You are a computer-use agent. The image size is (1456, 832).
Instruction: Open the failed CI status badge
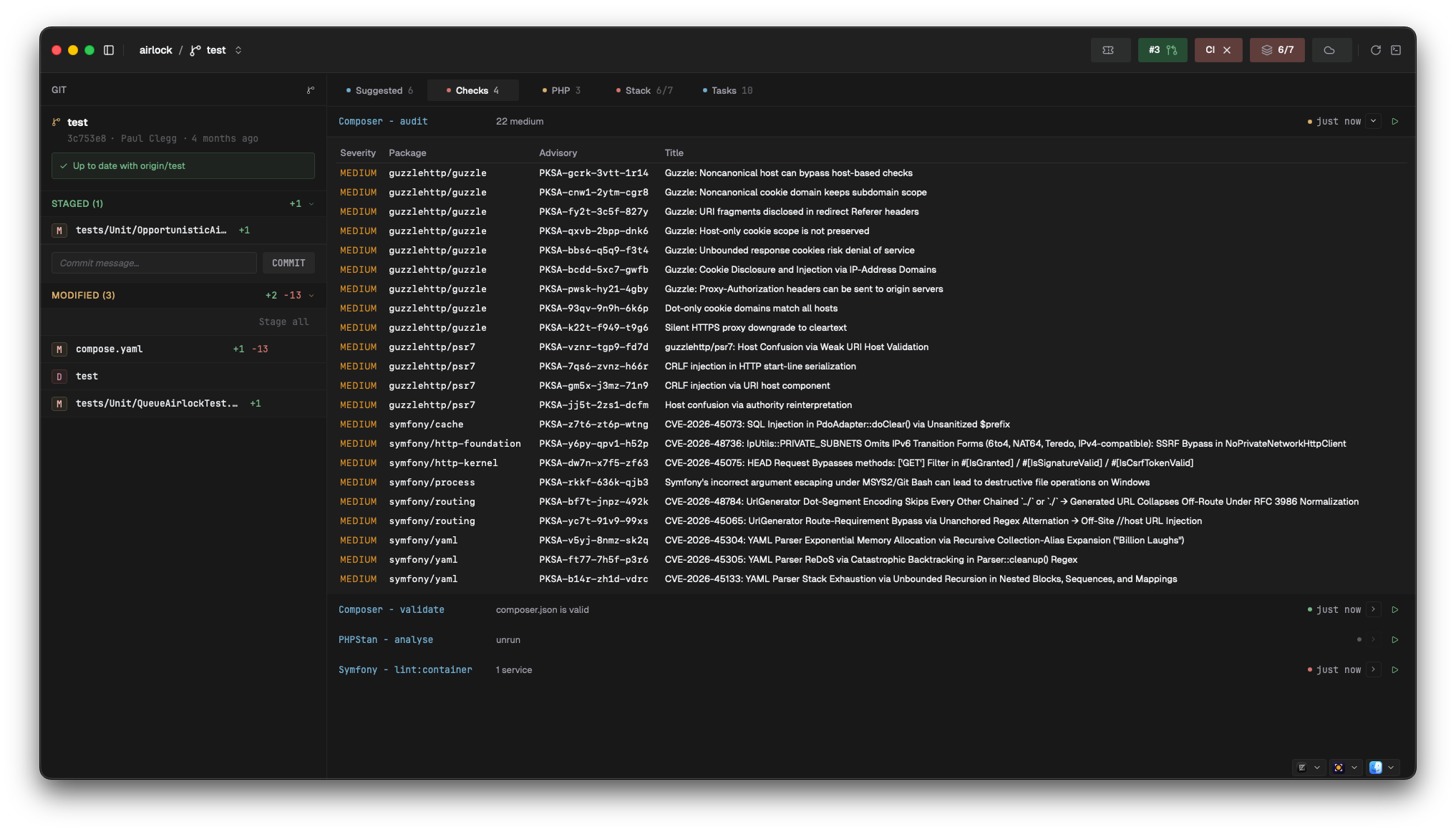pyautogui.click(x=1218, y=50)
